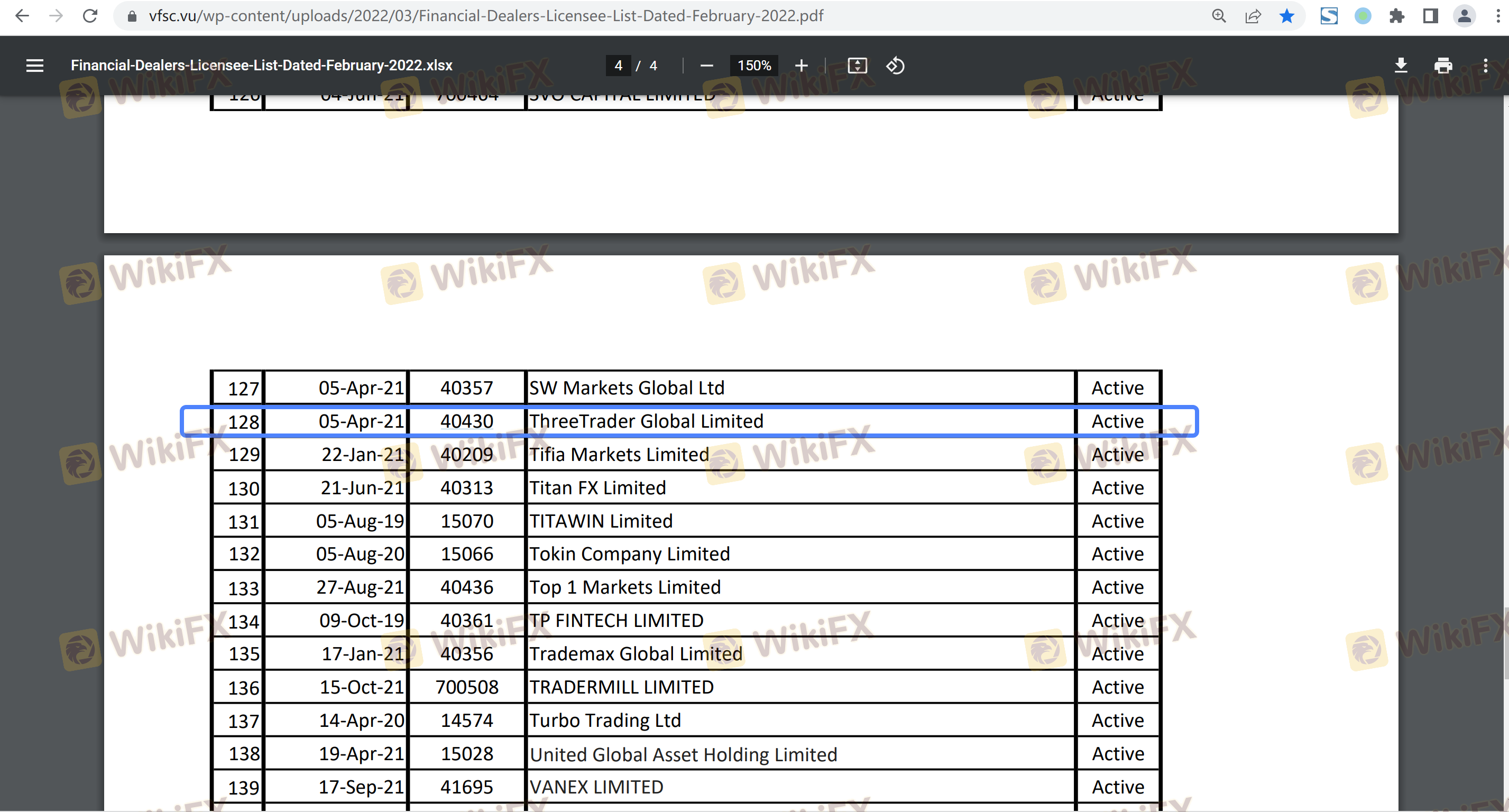The width and height of the screenshot is (1509, 812).
Task: Open the share this page icon
Action: pyautogui.click(x=1253, y=16)
